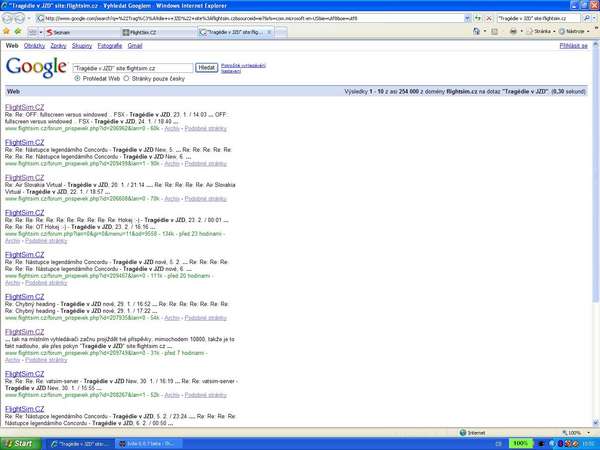Open the Skupiny Google link
600x450 pixels.
[x=82, y=46]
